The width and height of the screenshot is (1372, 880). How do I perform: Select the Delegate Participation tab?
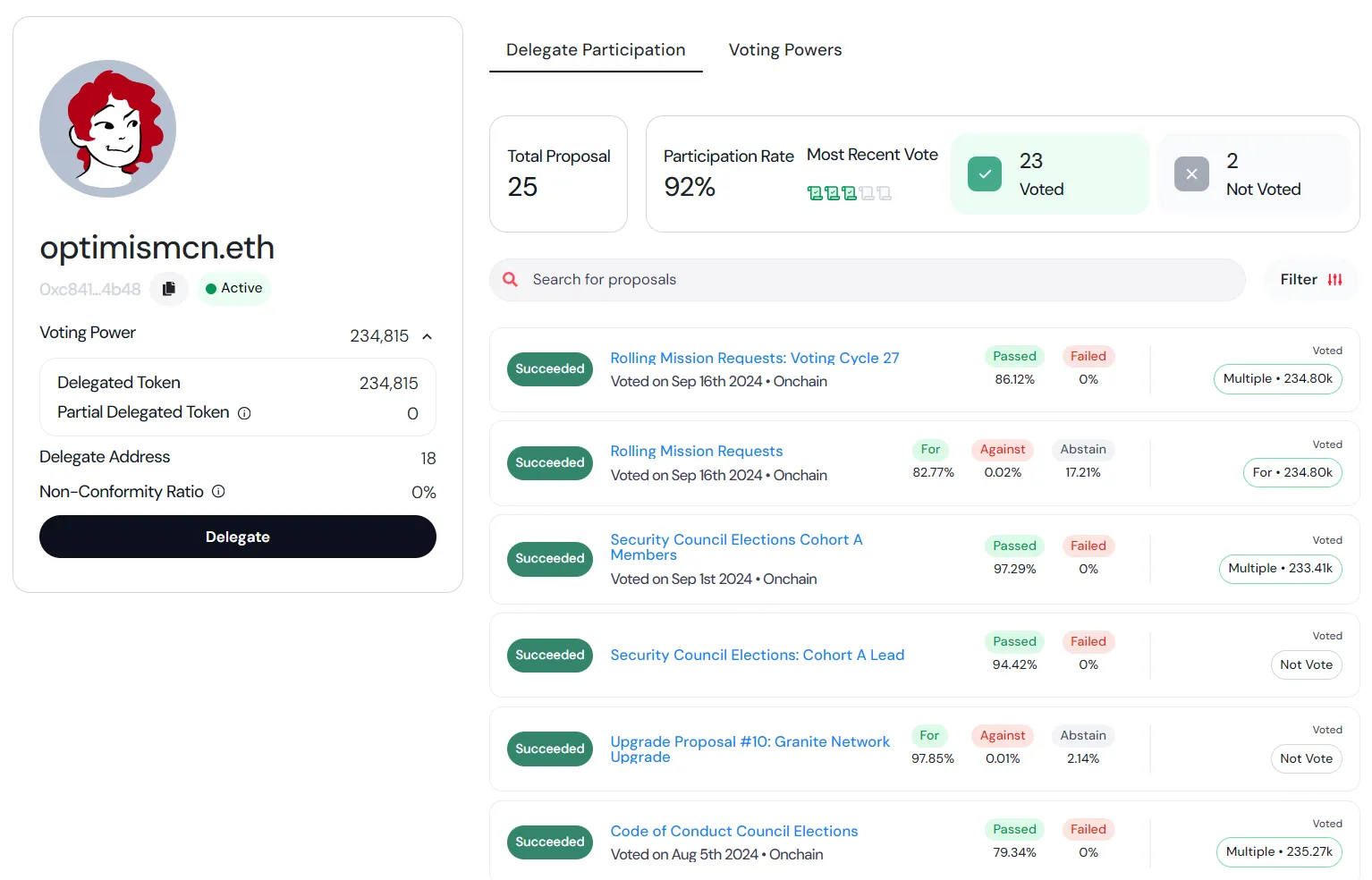(596, 50)
